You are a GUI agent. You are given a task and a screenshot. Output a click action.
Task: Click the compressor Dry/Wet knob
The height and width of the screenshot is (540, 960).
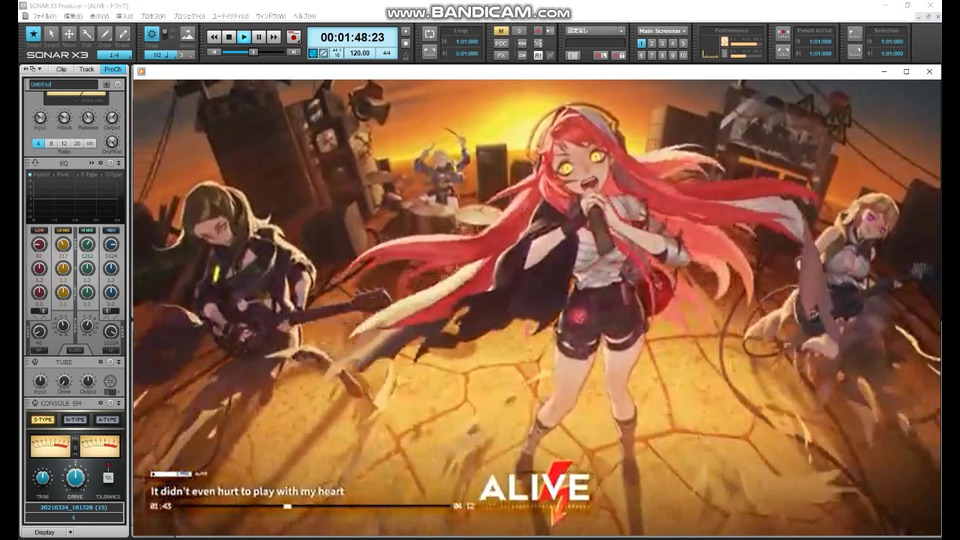(x=111, y=142)
